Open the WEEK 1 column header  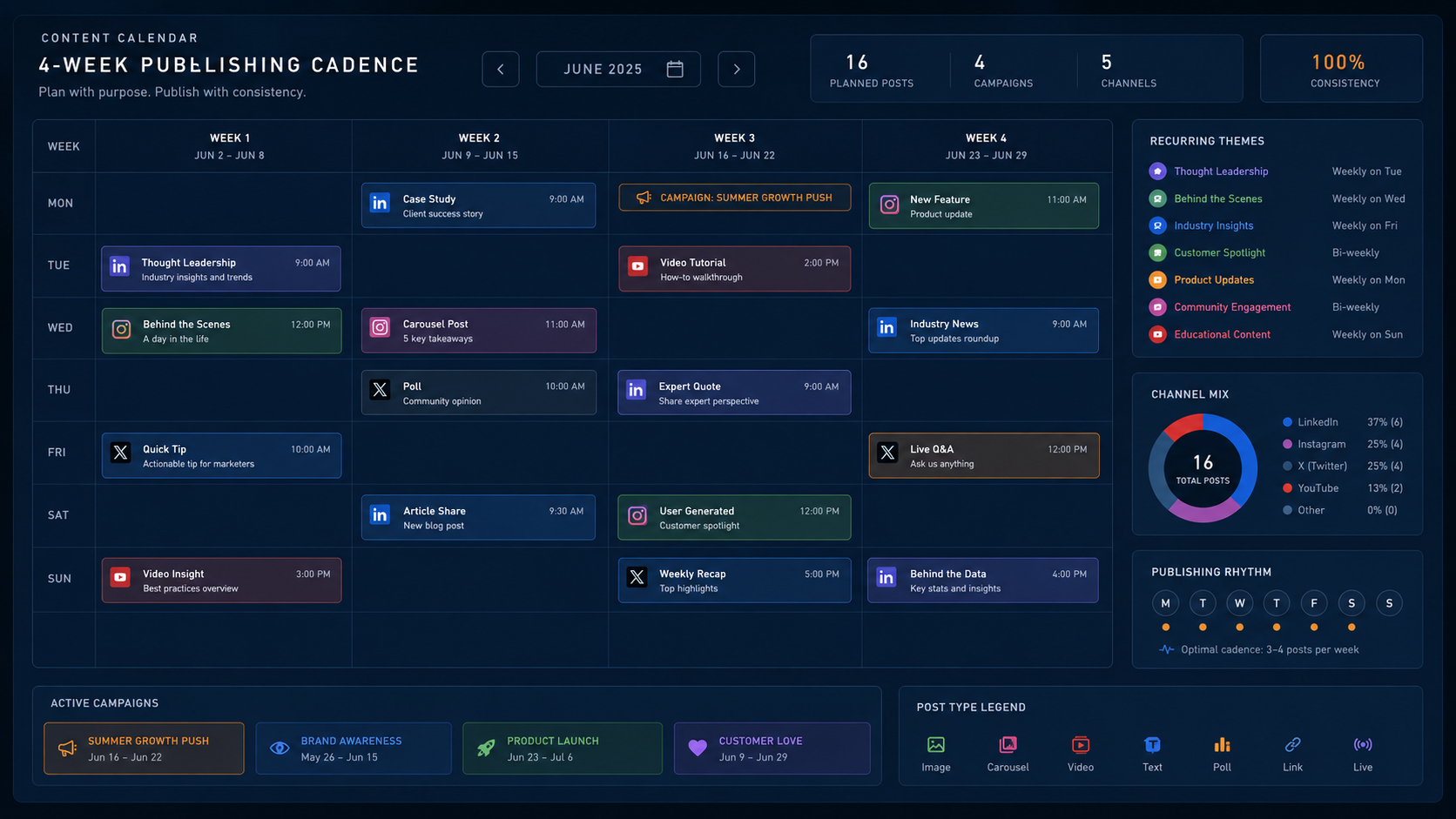(224, 146)
